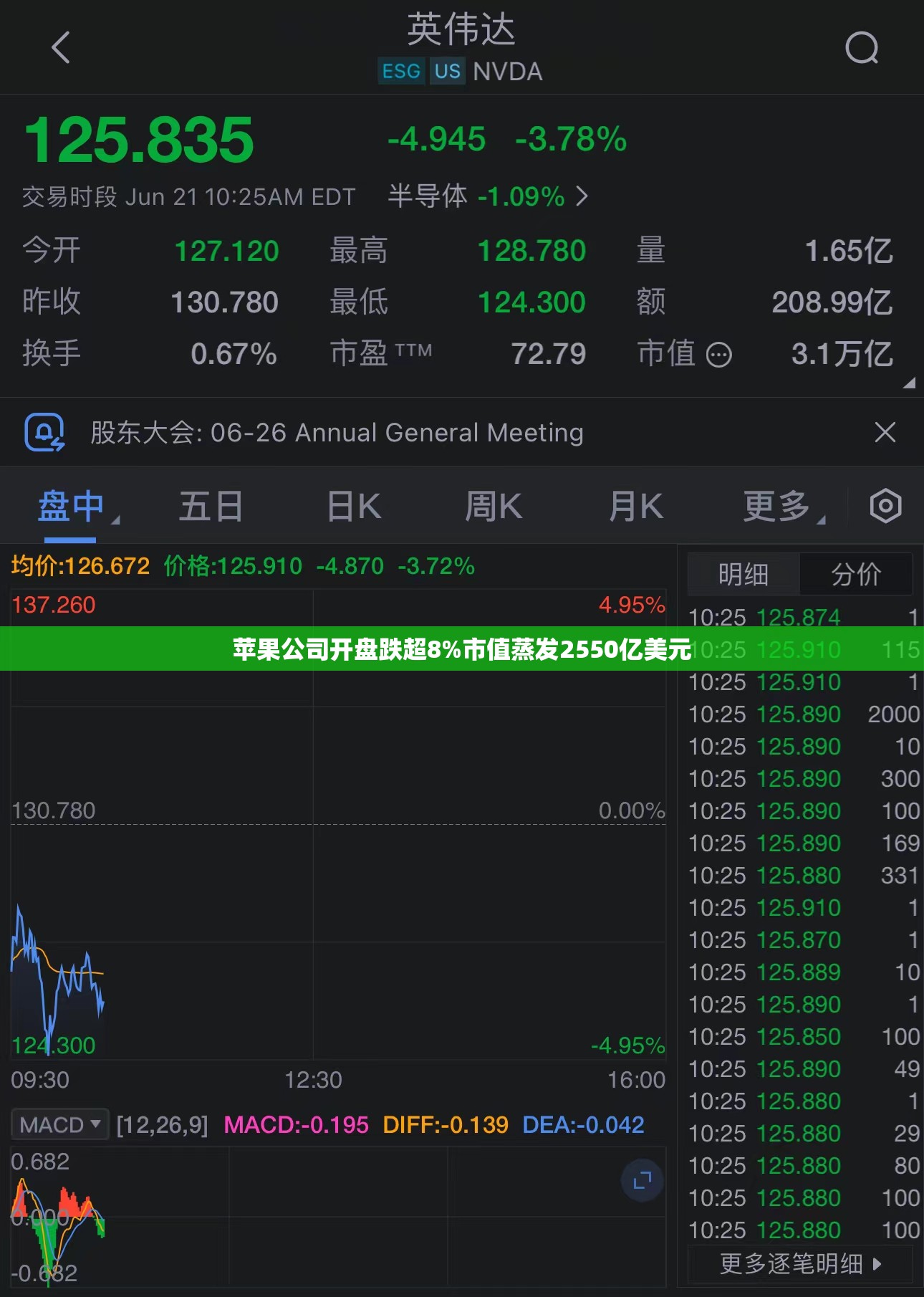Tap the intraday price line chart
The height and width of the screenshot is (1297, 924).
pos(338,824)
